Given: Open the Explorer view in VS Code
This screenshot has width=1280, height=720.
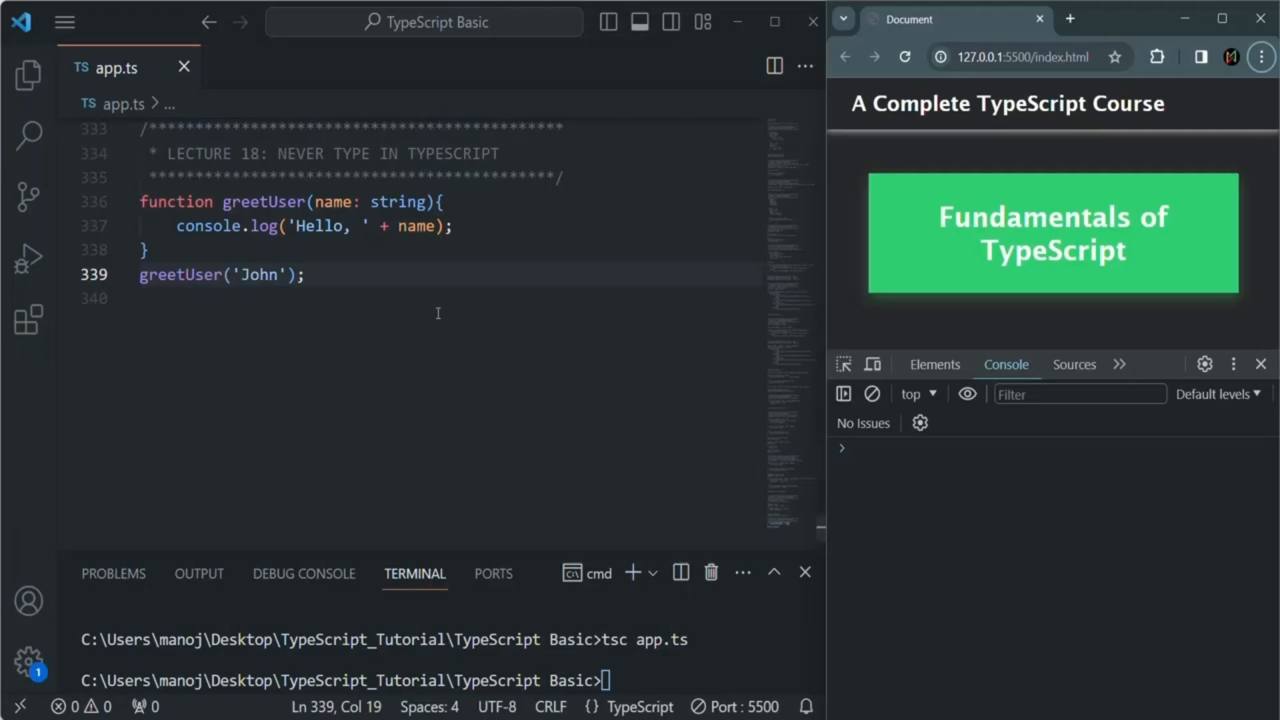Looking at the screenshot, I should pyautogui.click(x=29, y=75).
